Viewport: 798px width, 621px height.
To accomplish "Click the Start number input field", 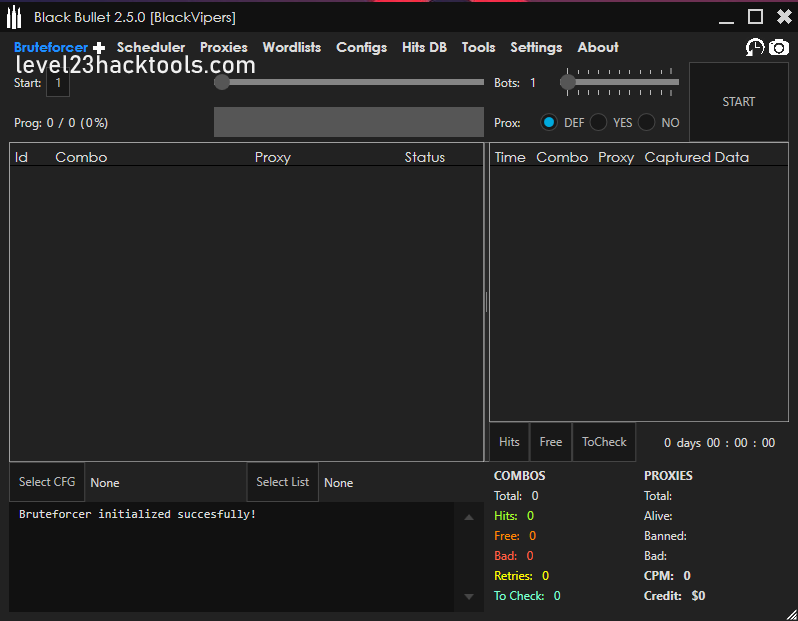I will point(58,82).
